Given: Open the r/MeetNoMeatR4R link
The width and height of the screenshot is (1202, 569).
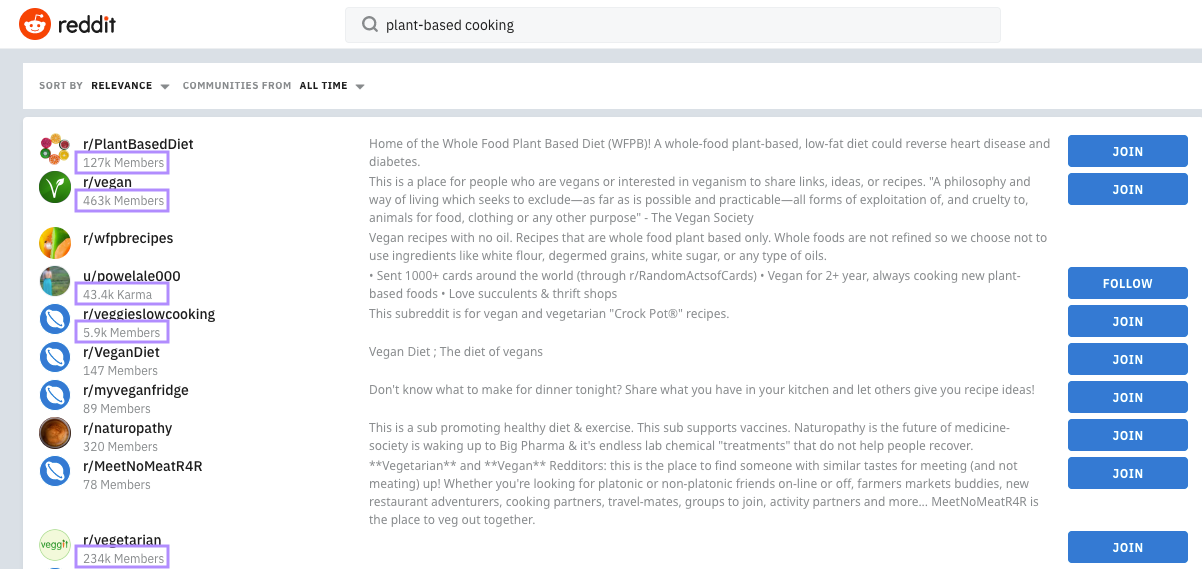Looking at the screenshot, I should [143, 466].
